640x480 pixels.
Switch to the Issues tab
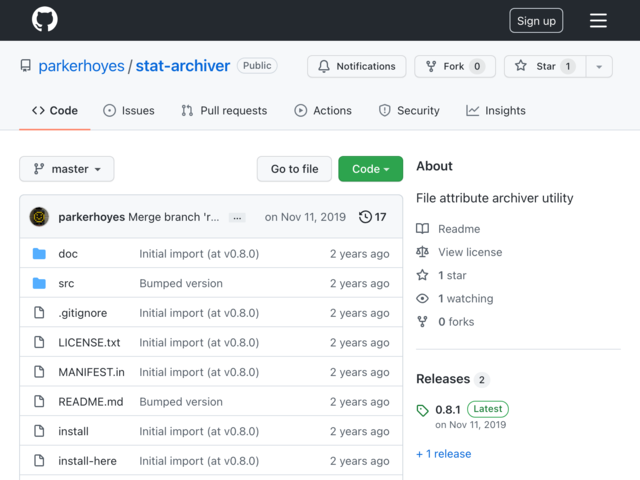tap(129, 111)
